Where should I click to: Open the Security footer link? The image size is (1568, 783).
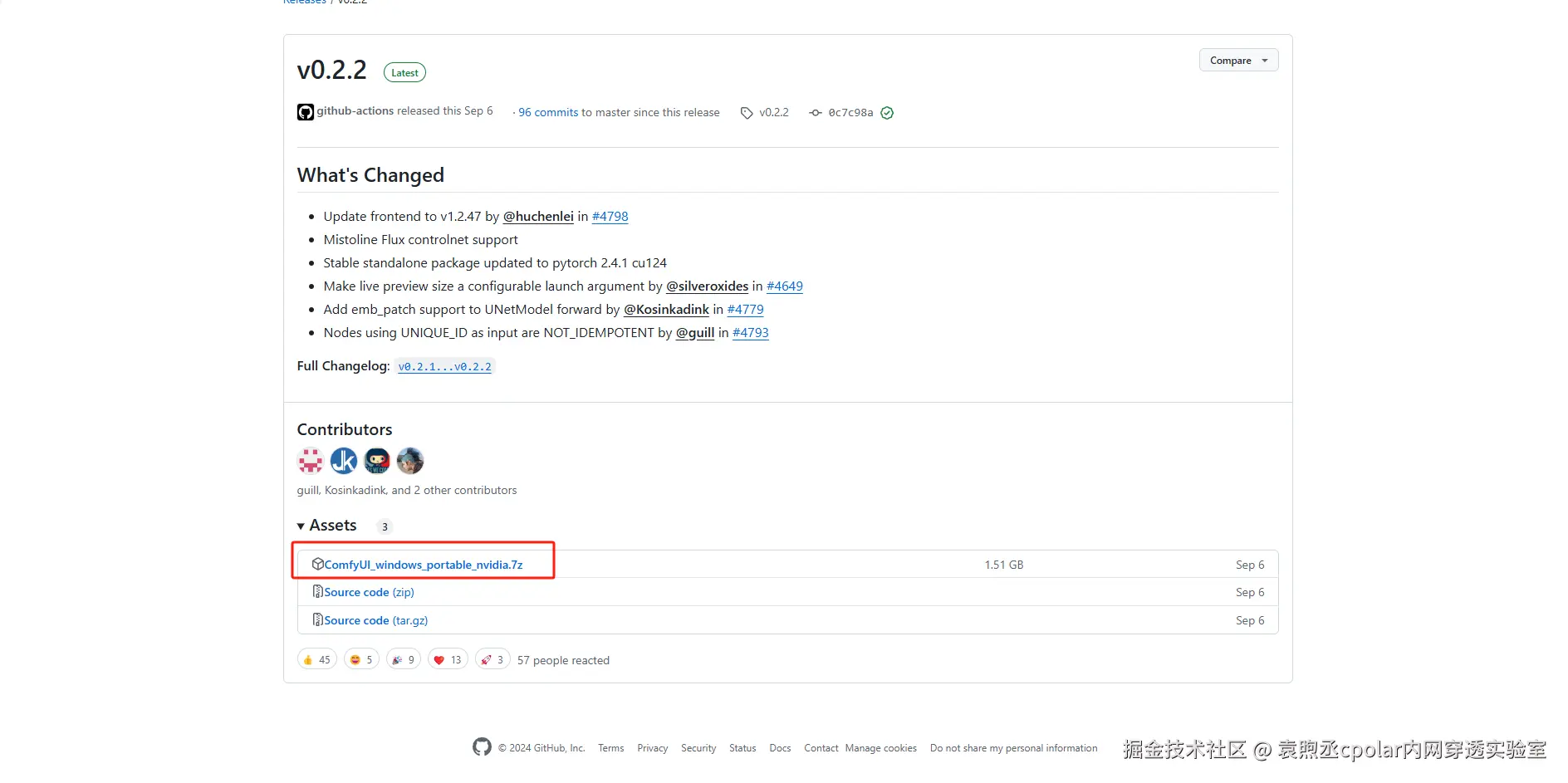(x=698, y=748)
